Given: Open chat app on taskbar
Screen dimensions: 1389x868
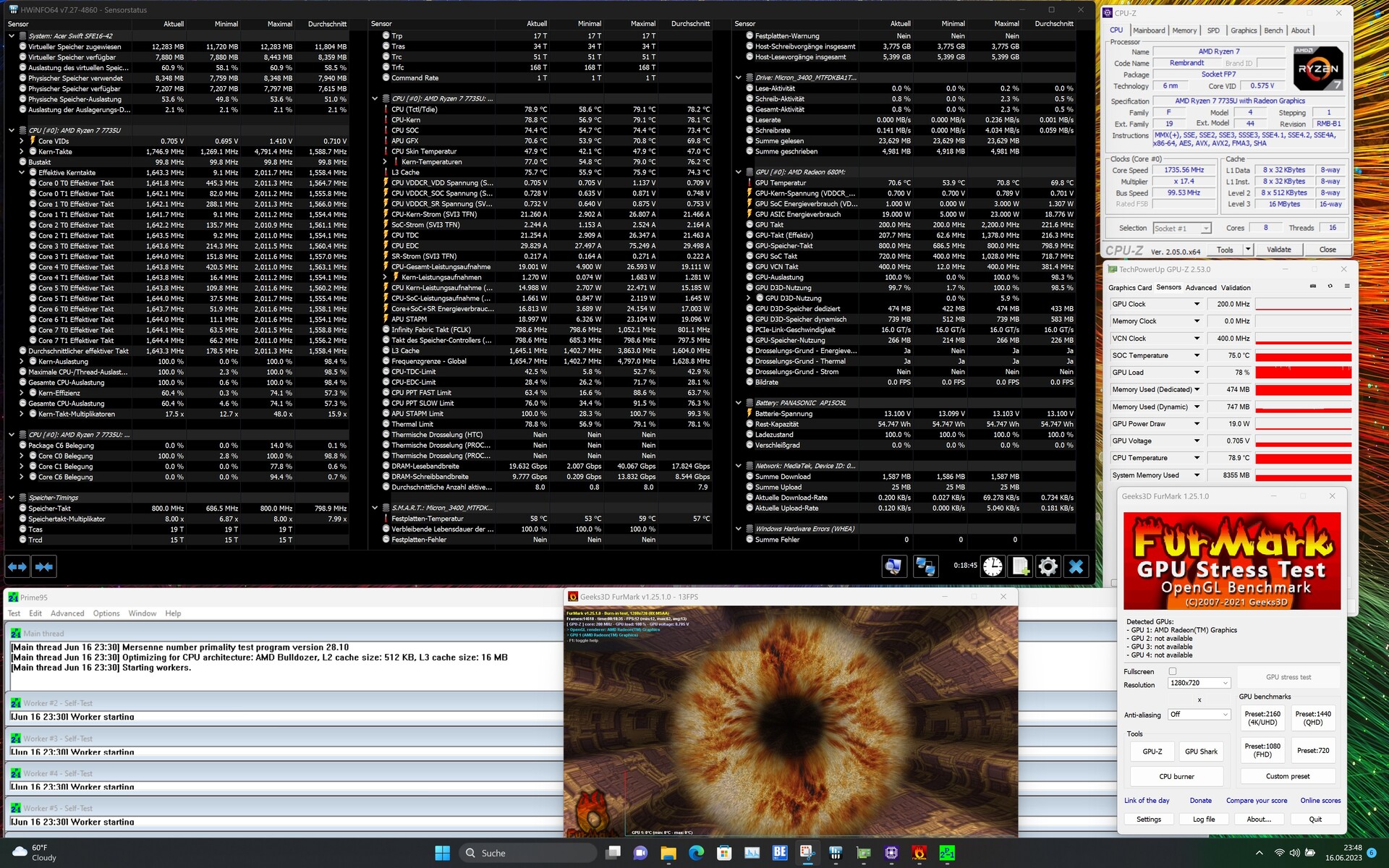Looking at the screenshot, I should [640, 853].
